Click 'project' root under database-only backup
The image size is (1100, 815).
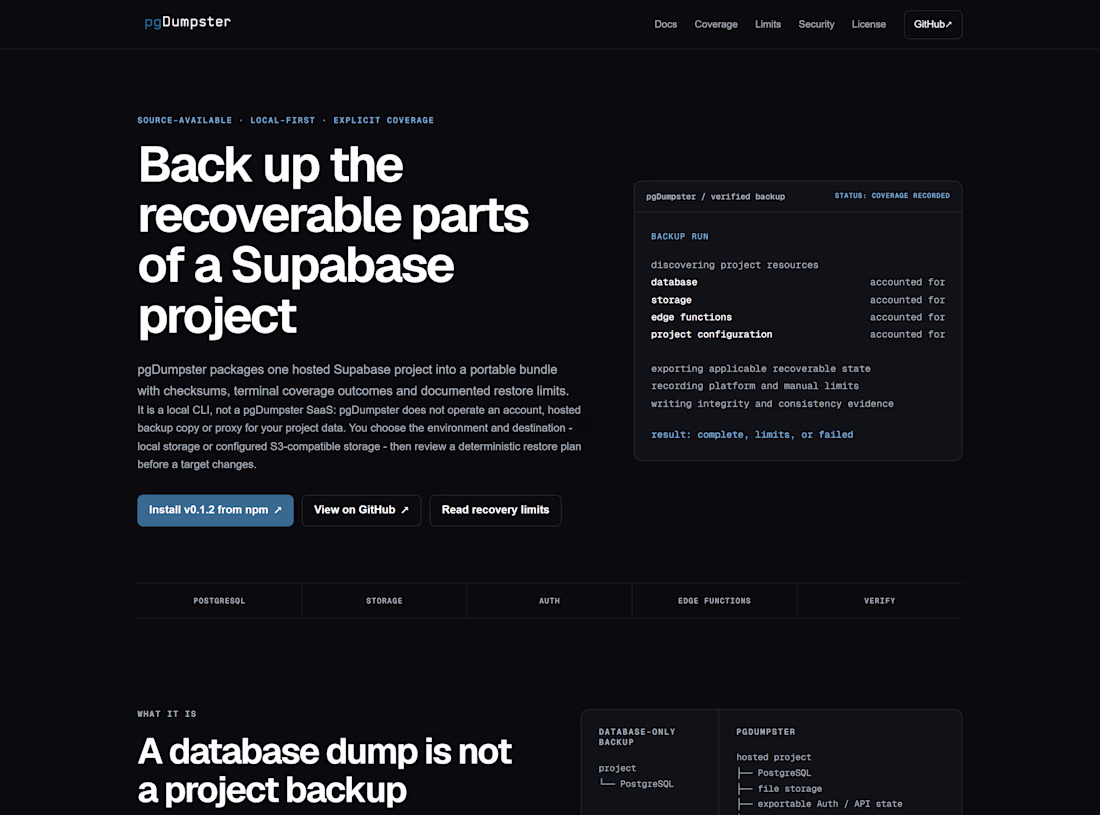point(617,769)
